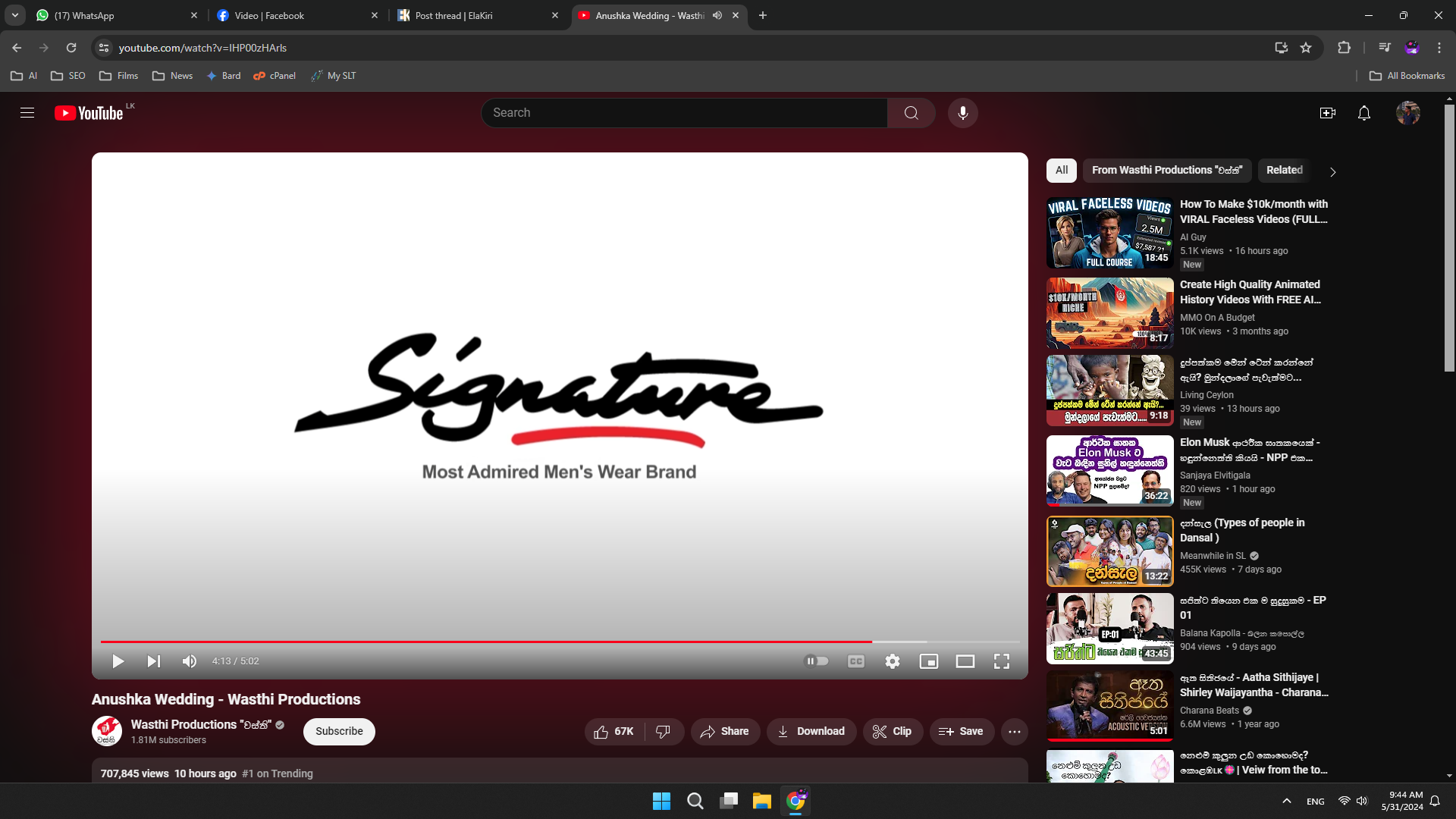Viewport: 1456px width, 819px height.
Task: Bookmark this page with the star
Action: click(x=1306, y=48)
